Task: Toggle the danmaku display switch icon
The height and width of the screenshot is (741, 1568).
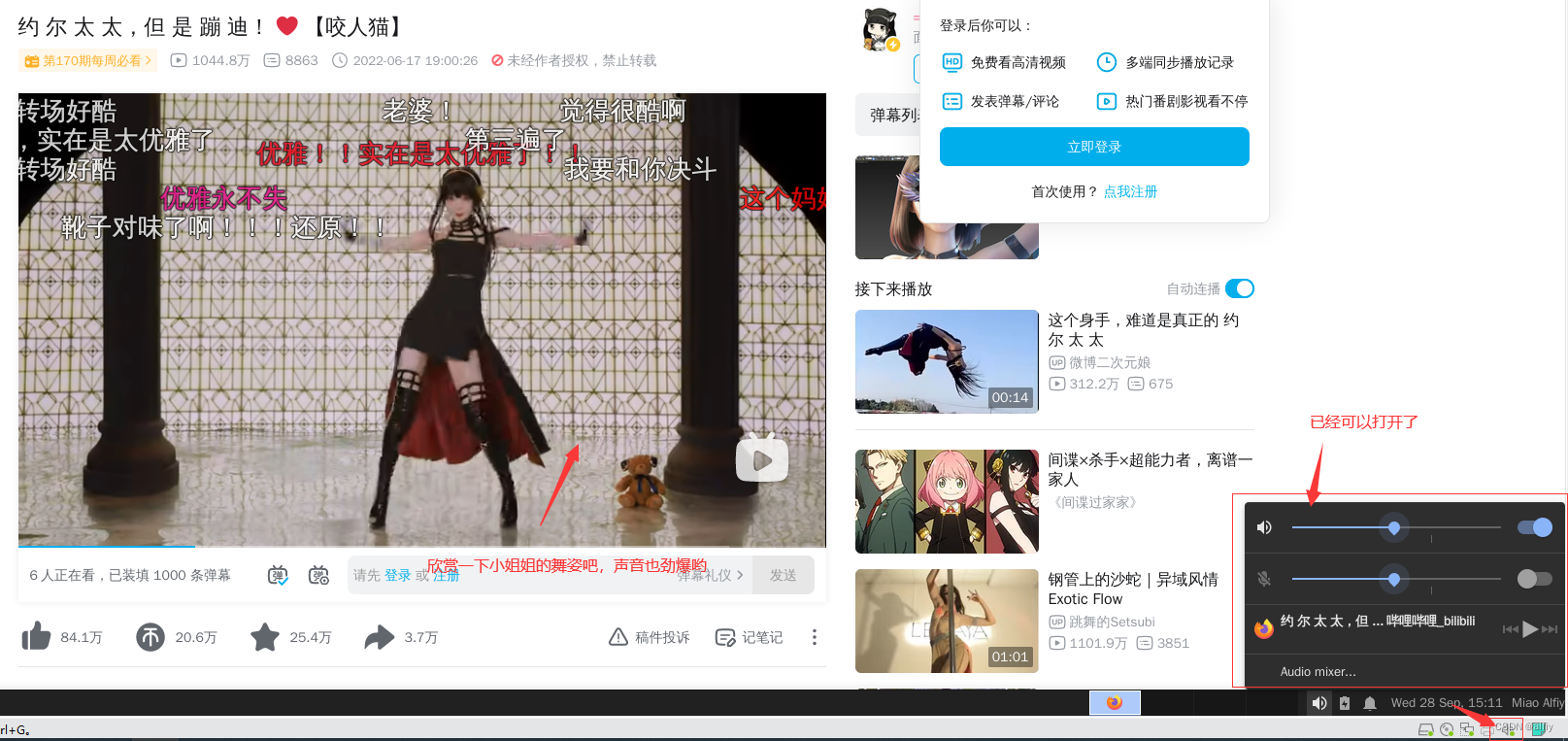Action: tap(279, 575)
